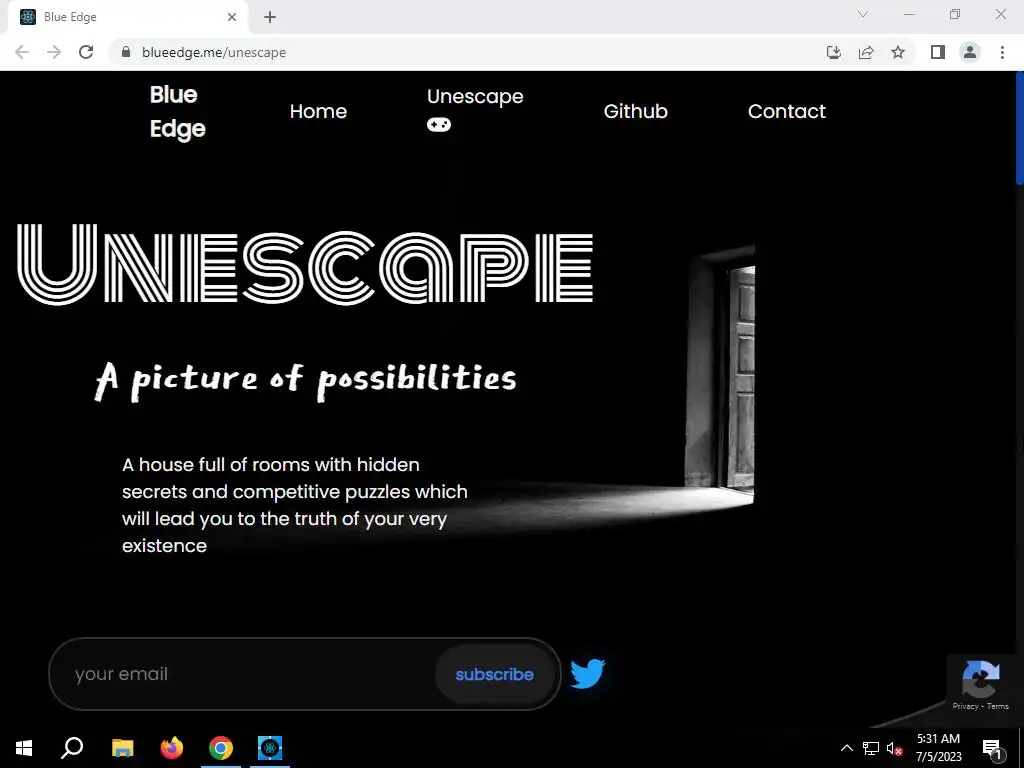Go to the Github nav link
The width and height of the screenshot is (1024, 768).
635,111
